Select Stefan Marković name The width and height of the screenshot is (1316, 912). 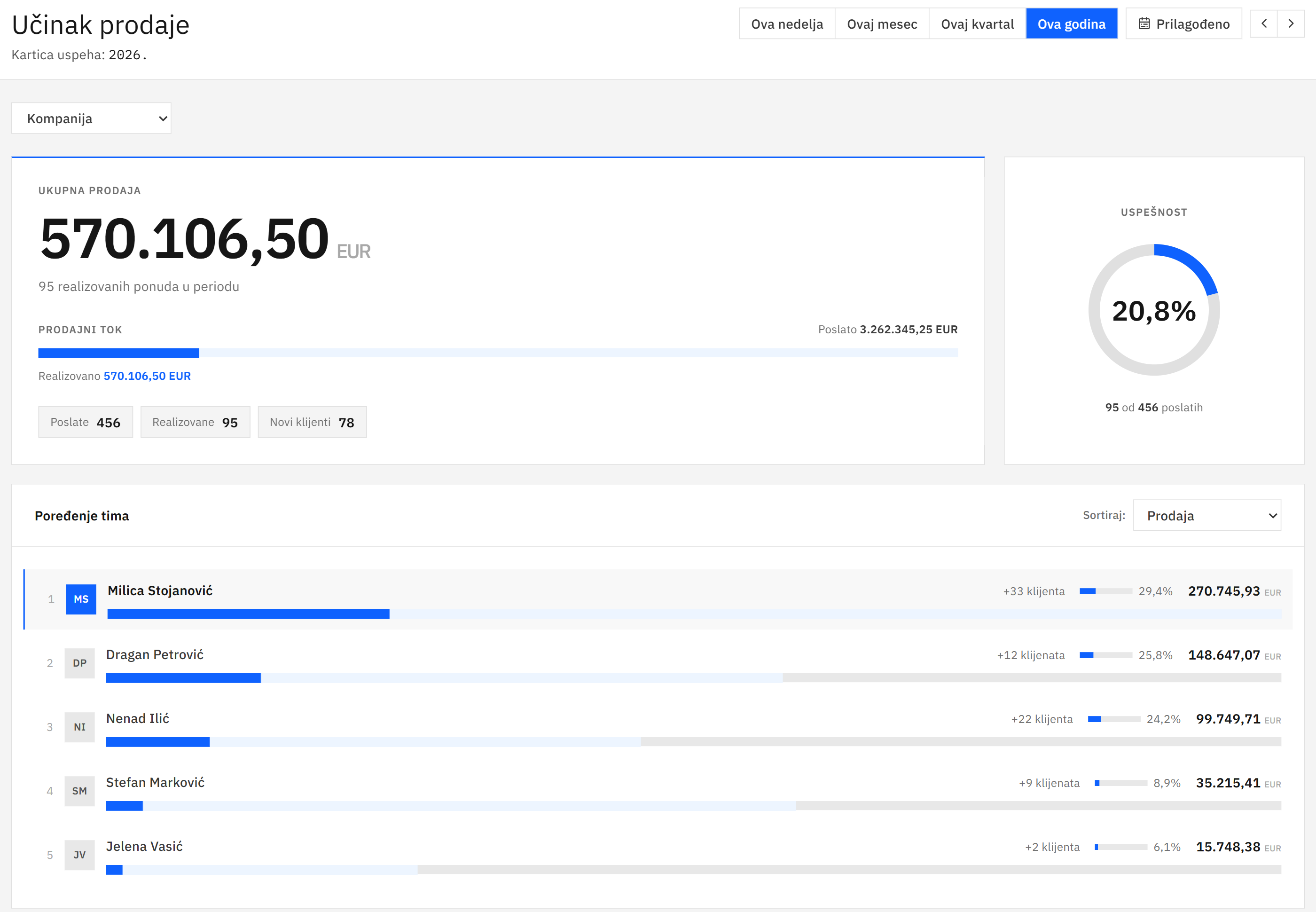(156, 782)
